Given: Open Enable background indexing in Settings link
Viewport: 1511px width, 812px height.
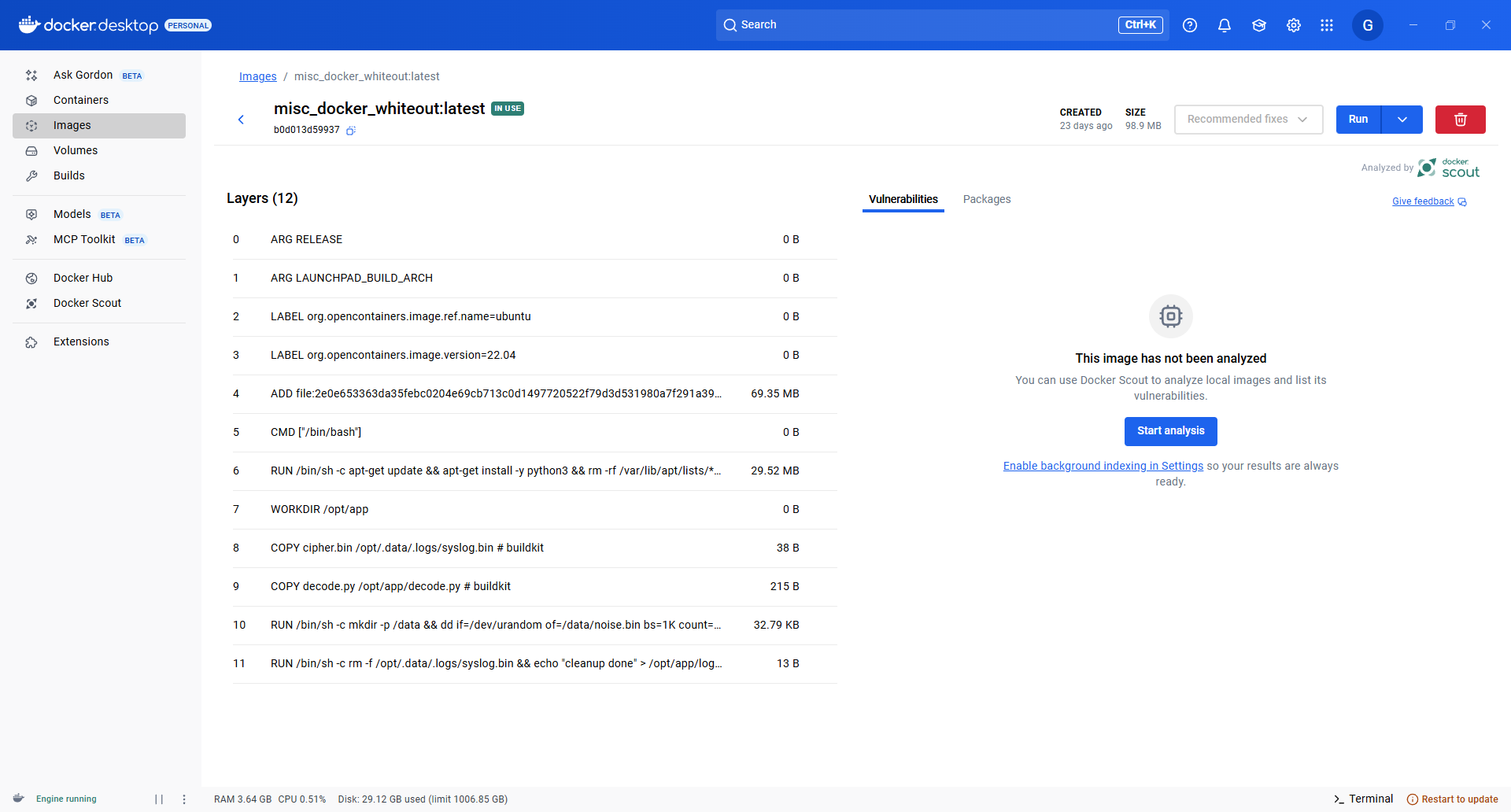Looking at the screenshot, I should click(x=1103, y=467).
